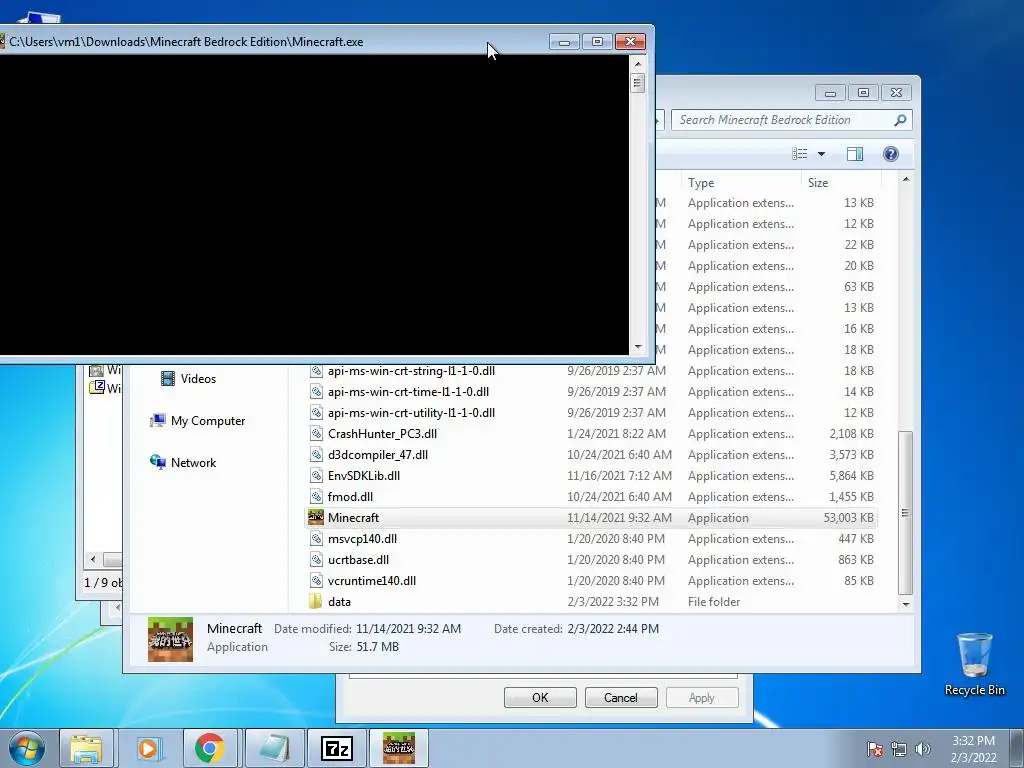
Task: Click the 53,003 KB size cell
Action: click(x=848, y=518)
